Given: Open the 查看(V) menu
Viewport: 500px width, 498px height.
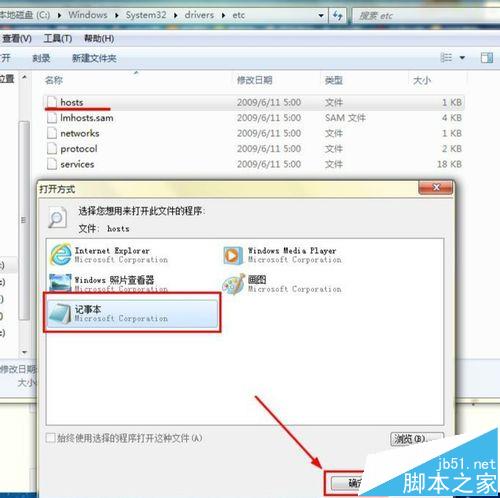Looking at the screenshot, I should 17,39.
